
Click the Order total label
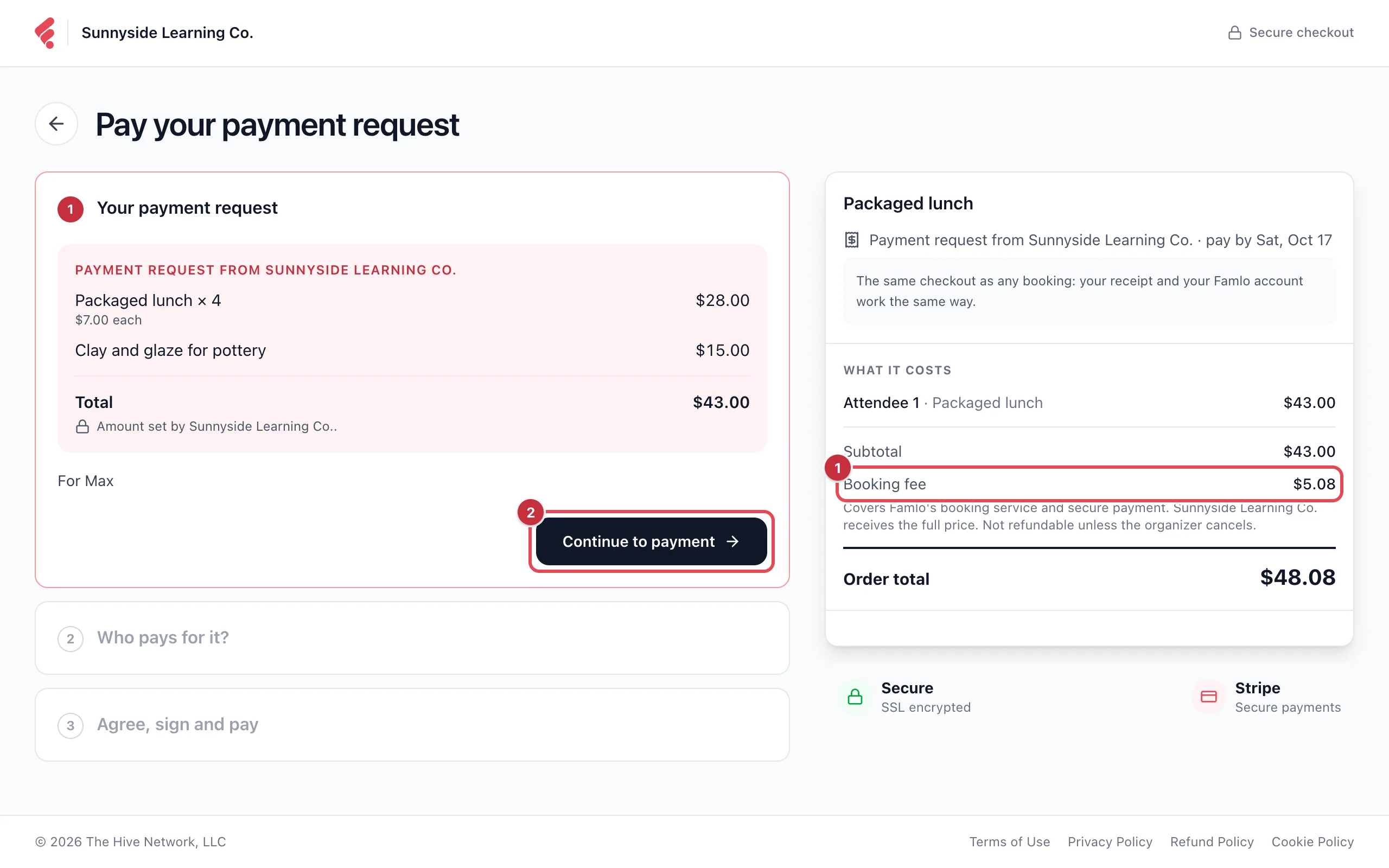coord(886,579)
